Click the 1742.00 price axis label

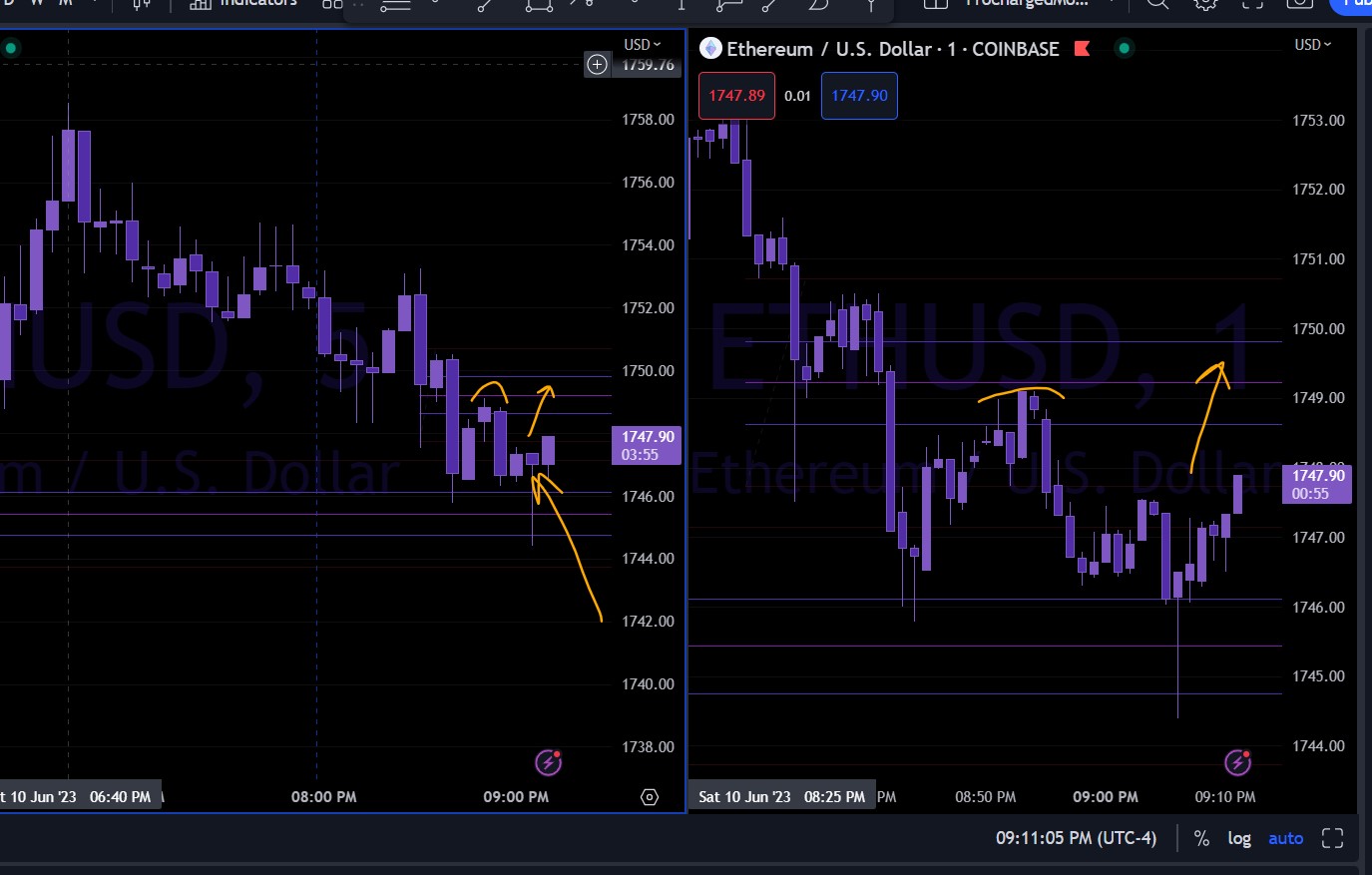pyautogui.click(x=649, y=622)
